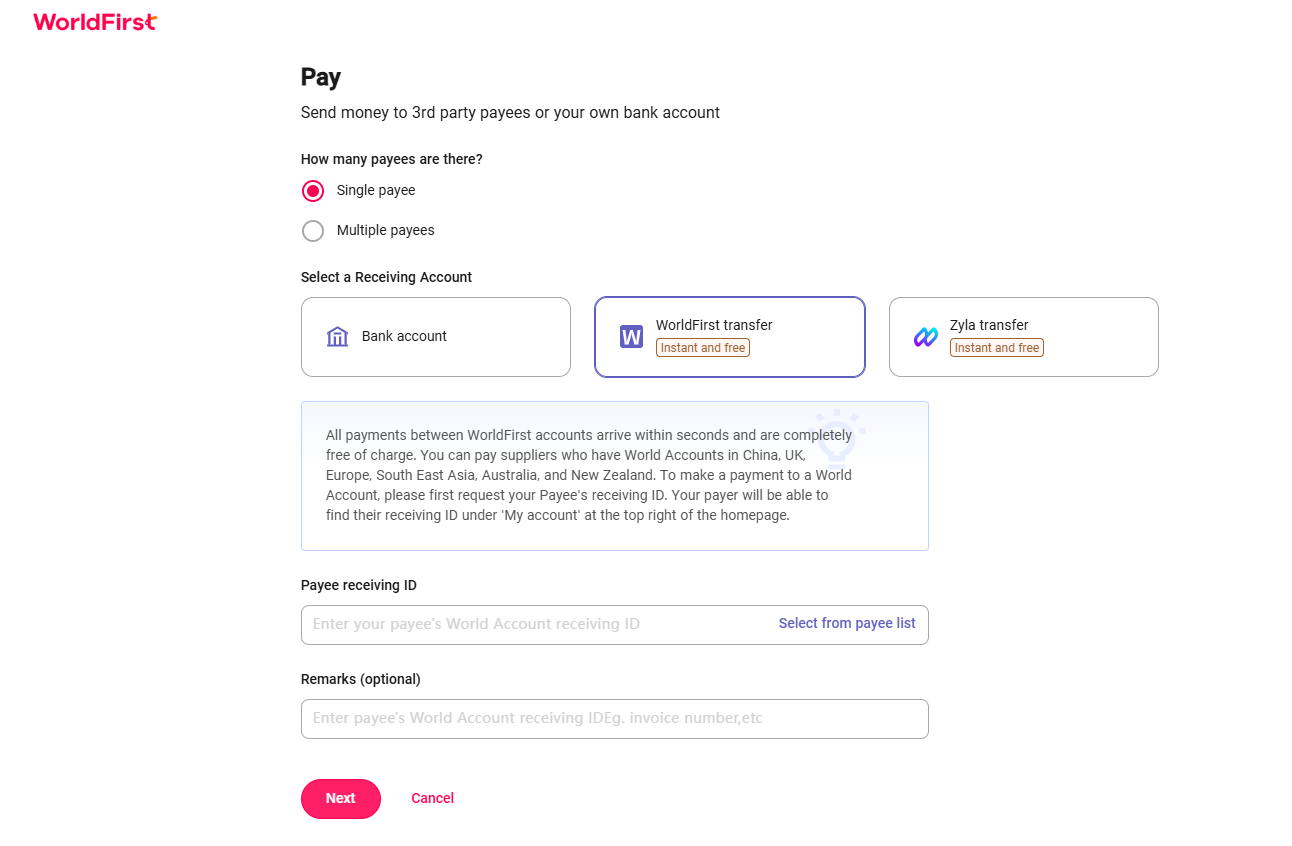Select the Multiple payees radio button
Screen dimensions: 1292x846
point(313,231)
